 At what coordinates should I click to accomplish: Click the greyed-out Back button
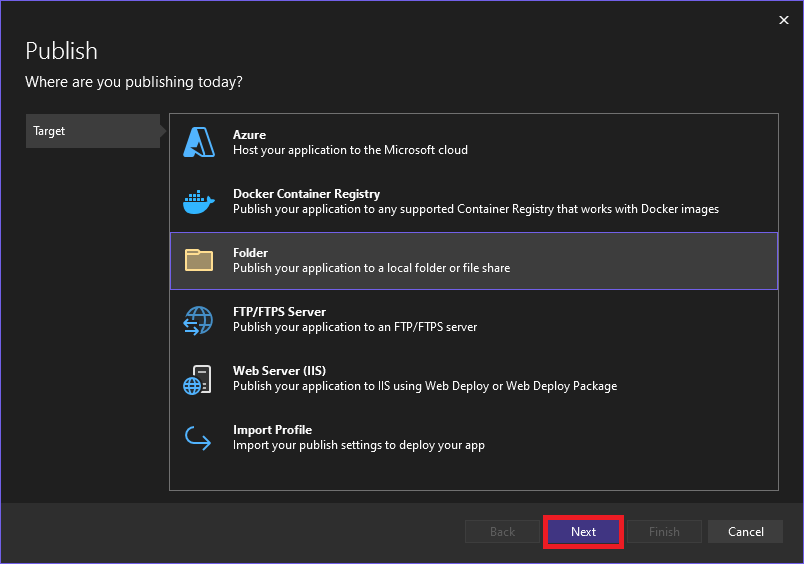(x=502, y=532)
